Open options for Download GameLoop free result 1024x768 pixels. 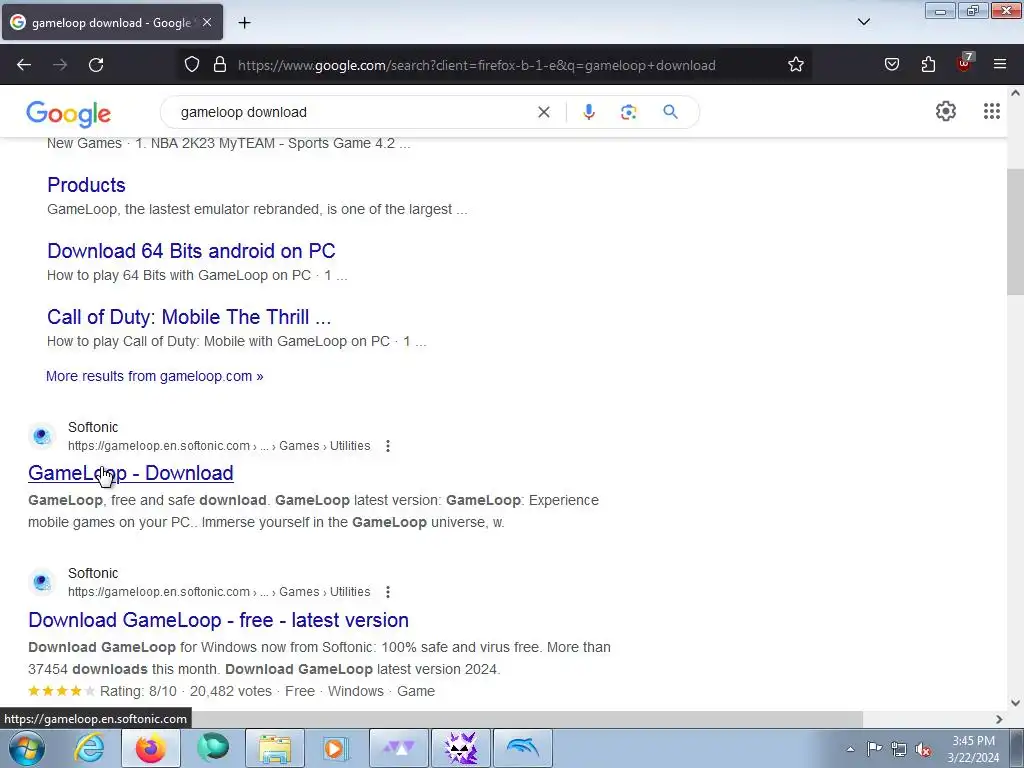click(x=388, y=592)
